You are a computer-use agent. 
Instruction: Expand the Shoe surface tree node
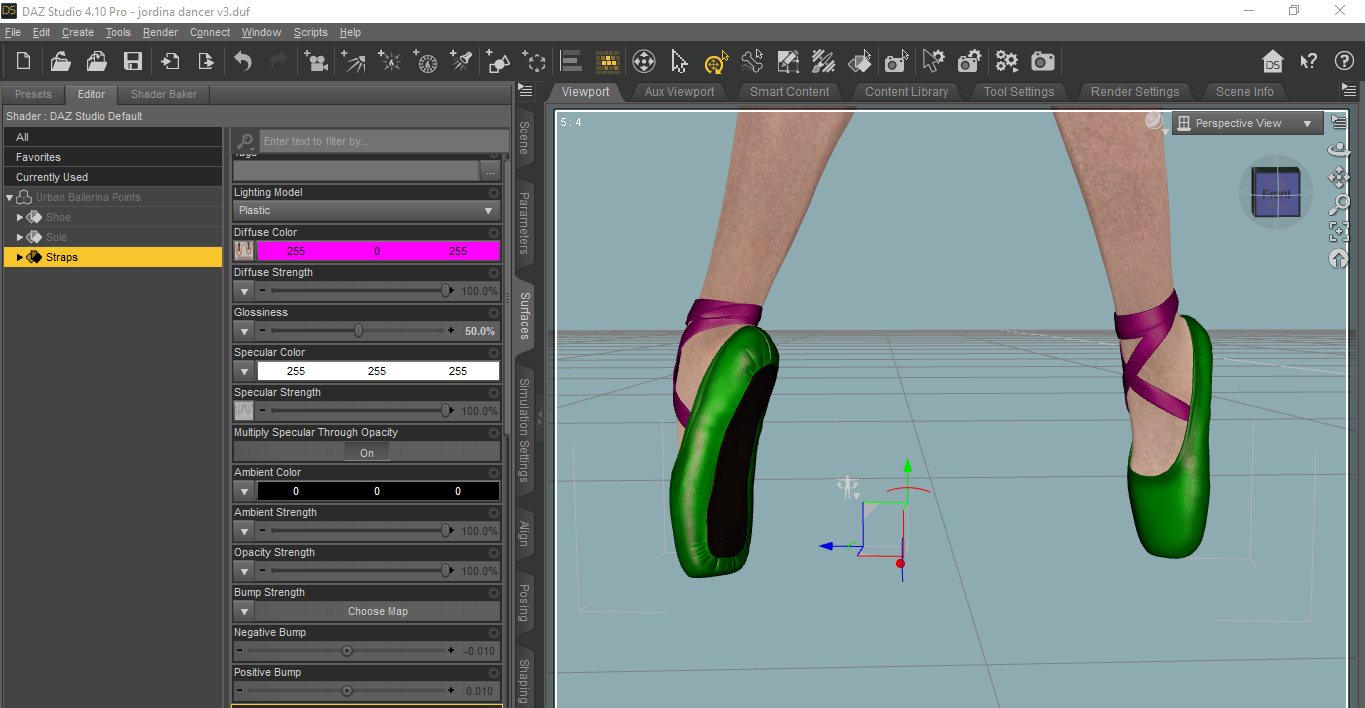click(20, 217)
